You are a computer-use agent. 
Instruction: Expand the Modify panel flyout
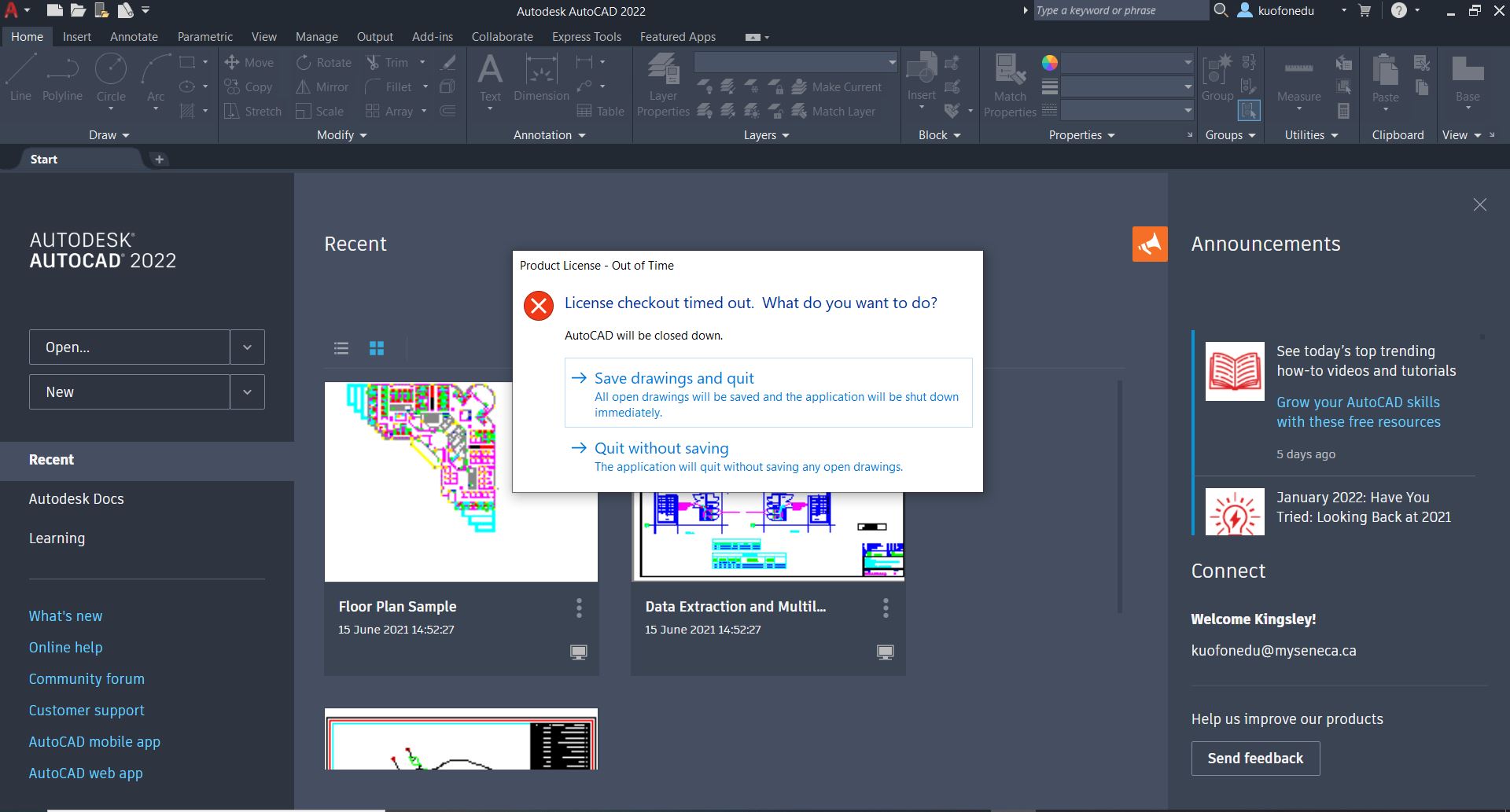(342, 135)
